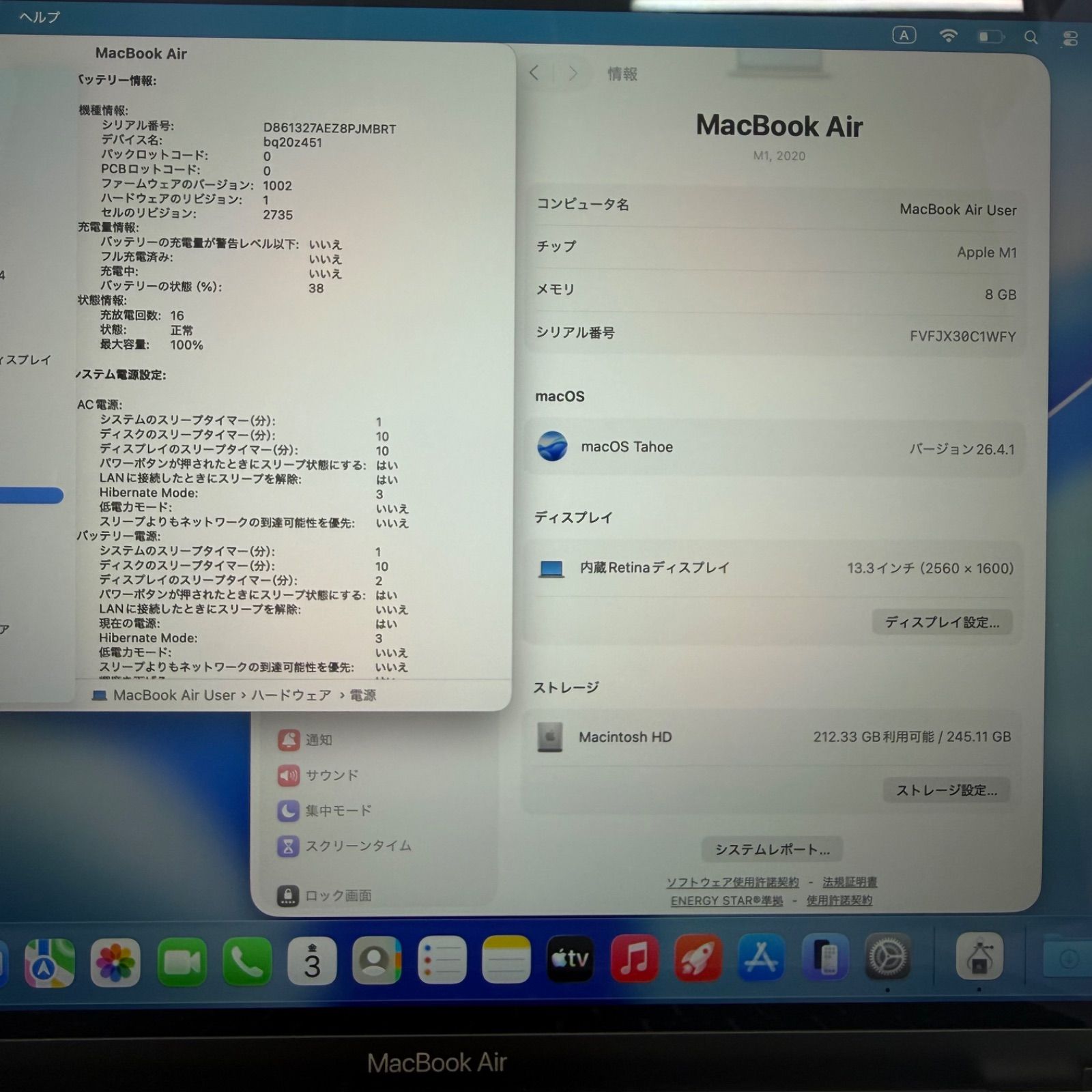Launch FaceTime from the Dock
This screenshot has height=1092, width=1092.
[x=182, y=962]
